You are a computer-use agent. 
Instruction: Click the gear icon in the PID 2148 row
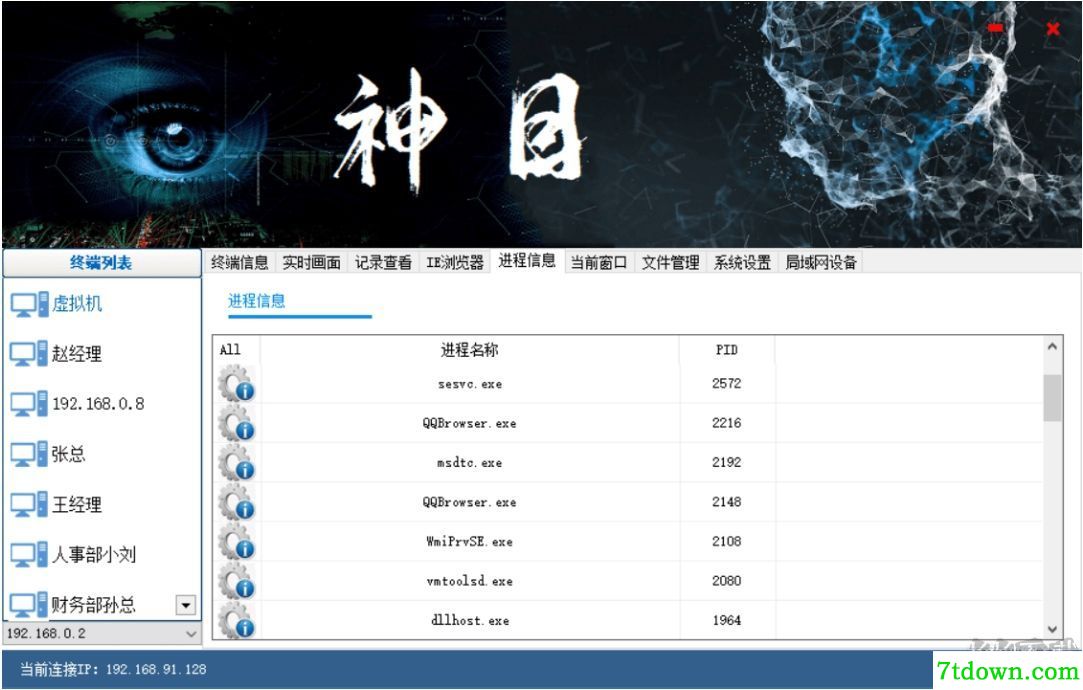[237, 502]
